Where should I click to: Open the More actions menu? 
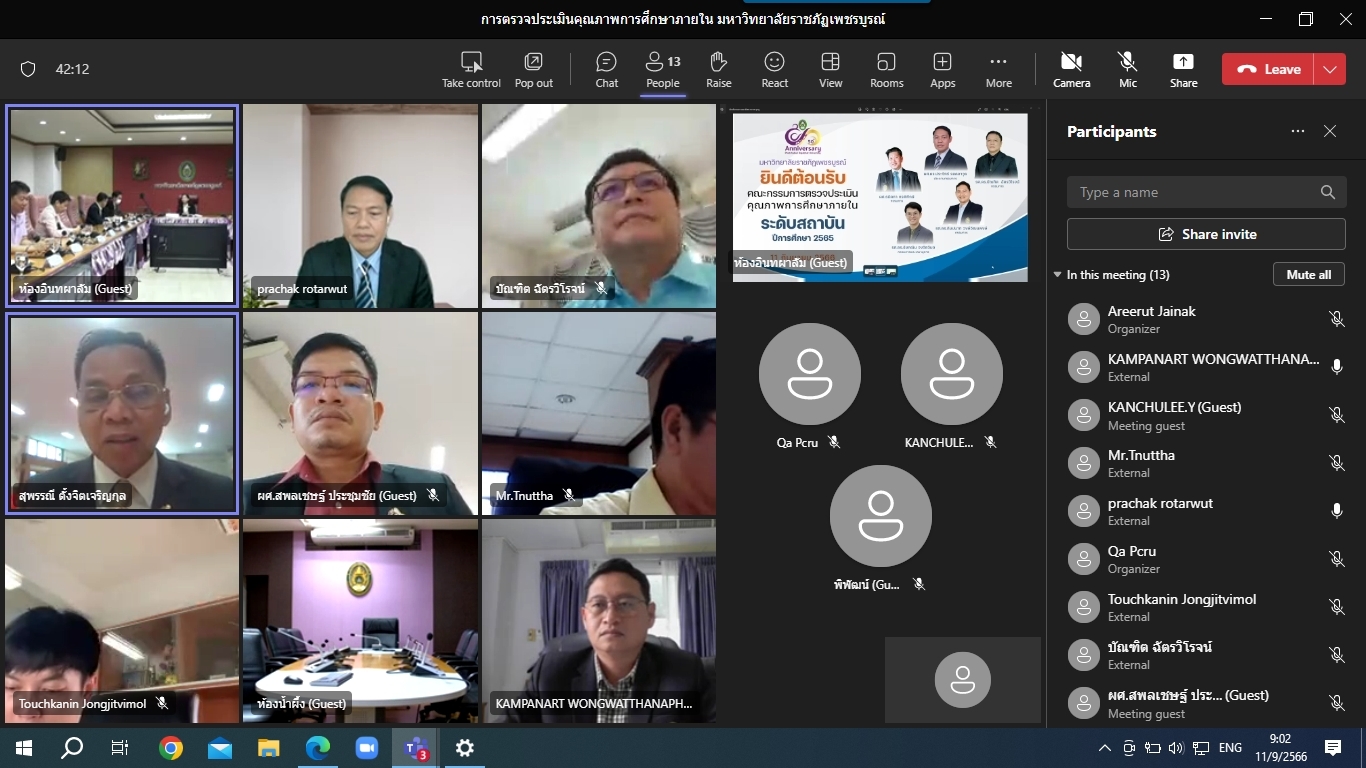(998, 69)
